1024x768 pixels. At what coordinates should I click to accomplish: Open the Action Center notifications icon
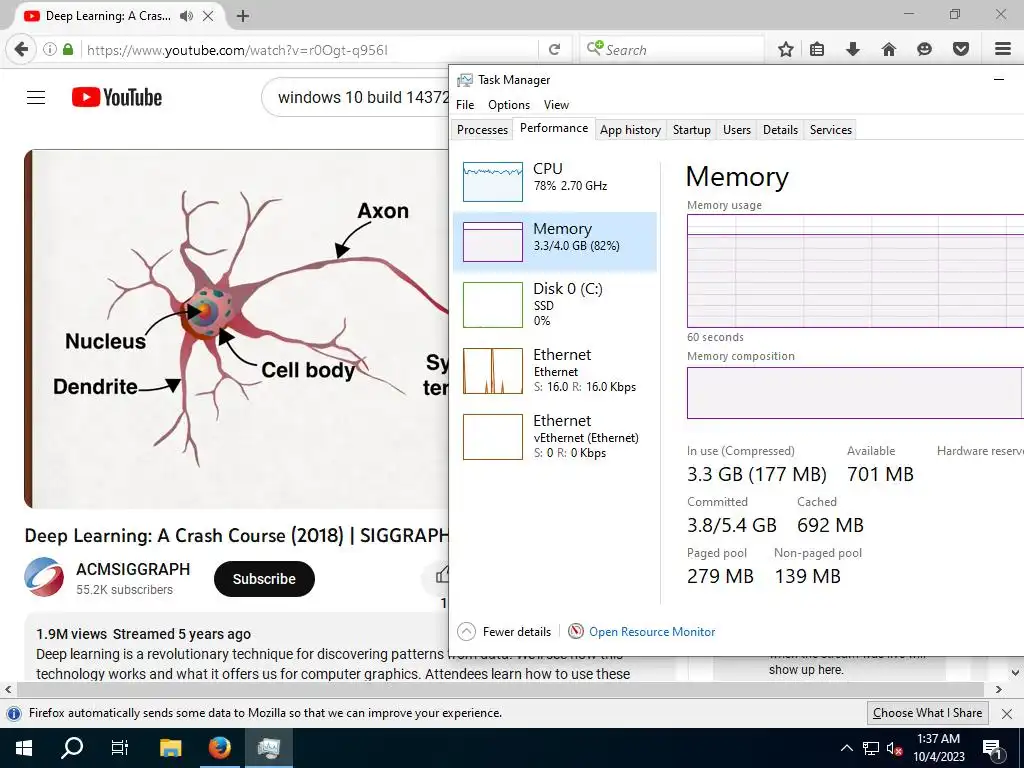[x=992, y=749]
